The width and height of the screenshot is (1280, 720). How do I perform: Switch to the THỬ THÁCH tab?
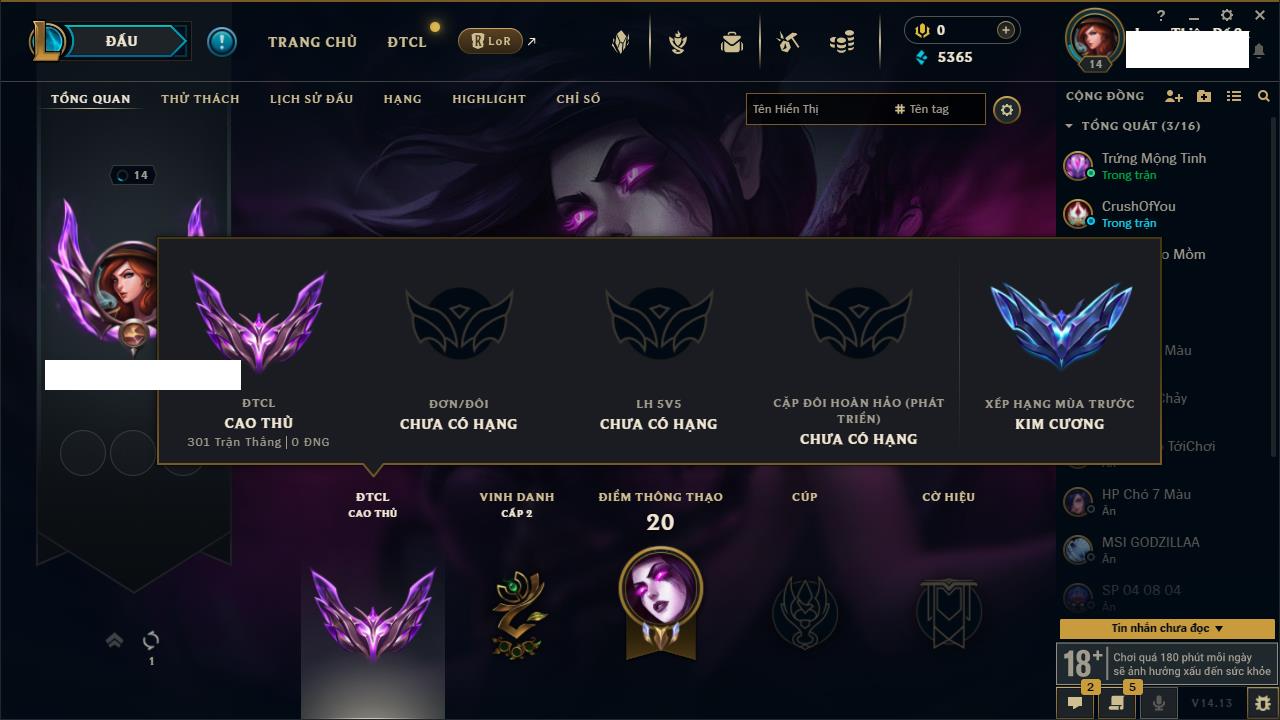pos(200,99)
